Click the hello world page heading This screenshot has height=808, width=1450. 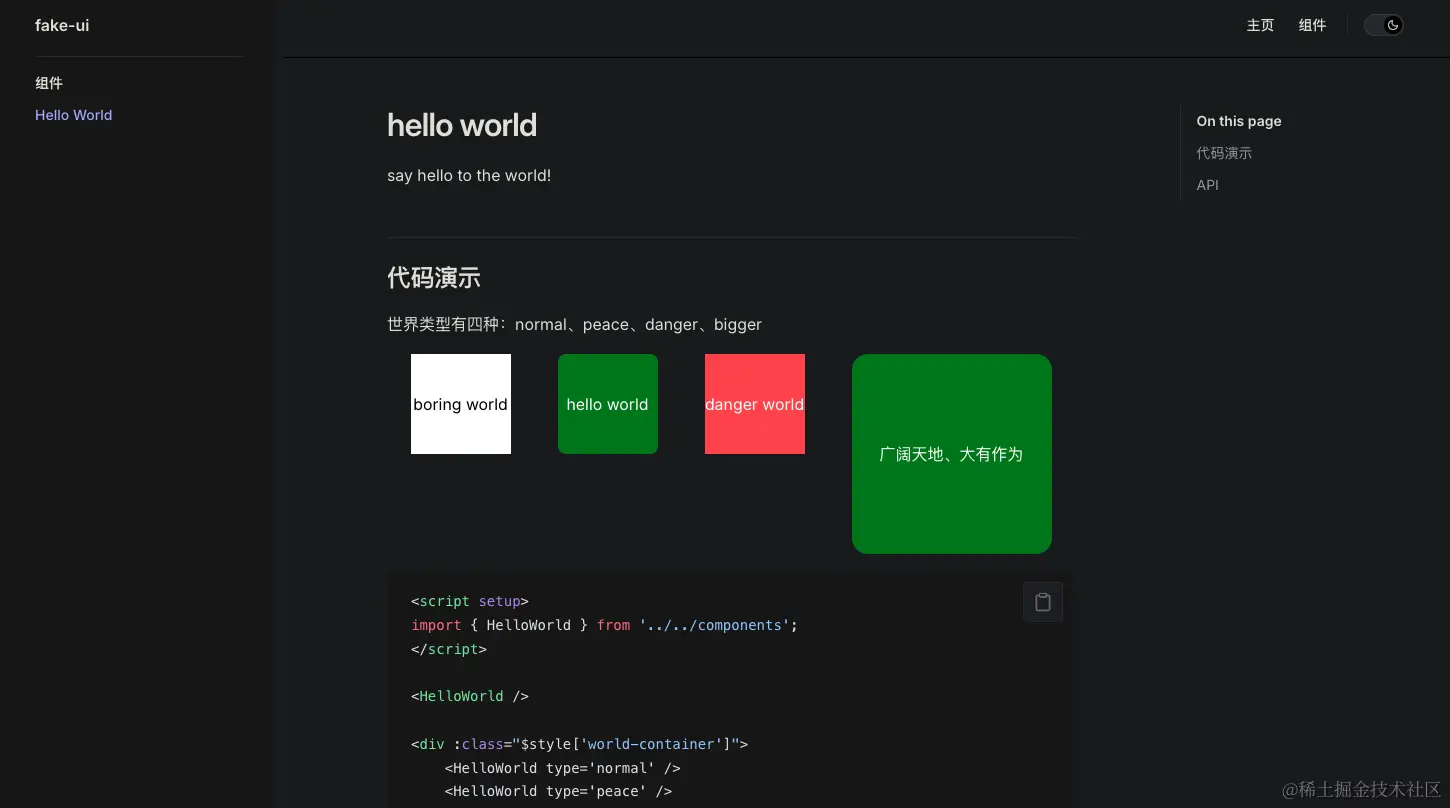click(x=462, y=125)
